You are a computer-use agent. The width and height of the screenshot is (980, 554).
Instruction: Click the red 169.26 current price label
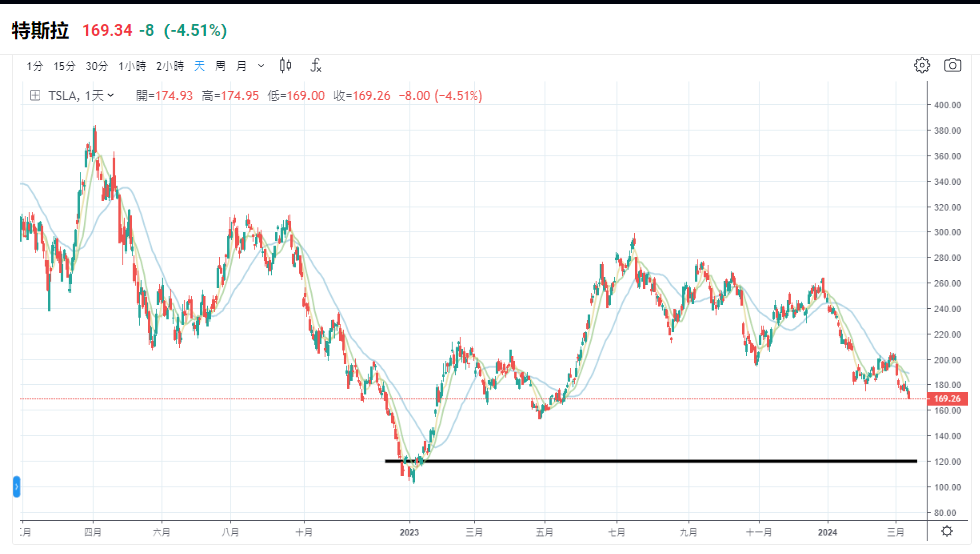click(948, 398)
